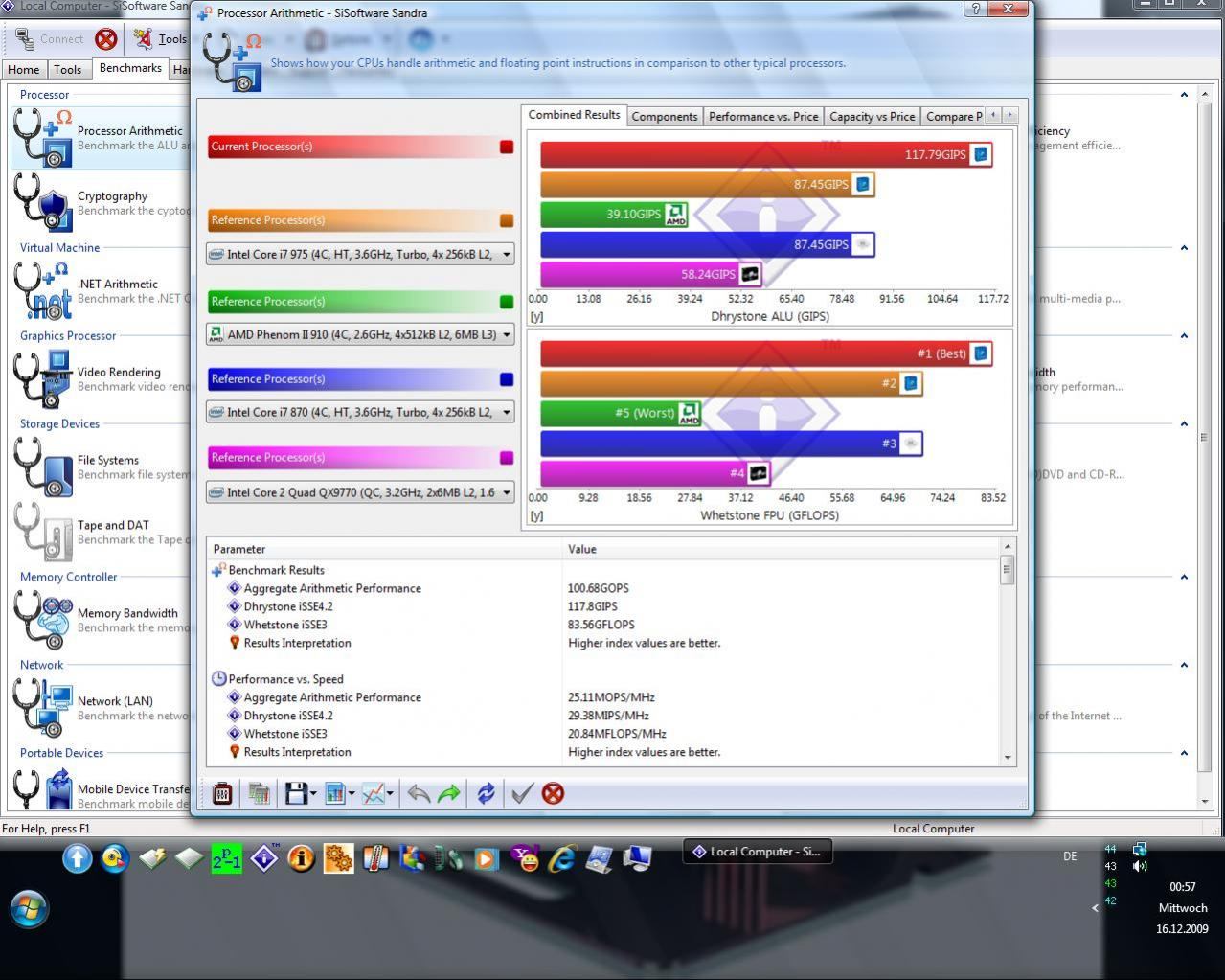The image size is (1225, 980).
Task: Launch the .NET Arithmetic benchmark icon
Action: 42,290
